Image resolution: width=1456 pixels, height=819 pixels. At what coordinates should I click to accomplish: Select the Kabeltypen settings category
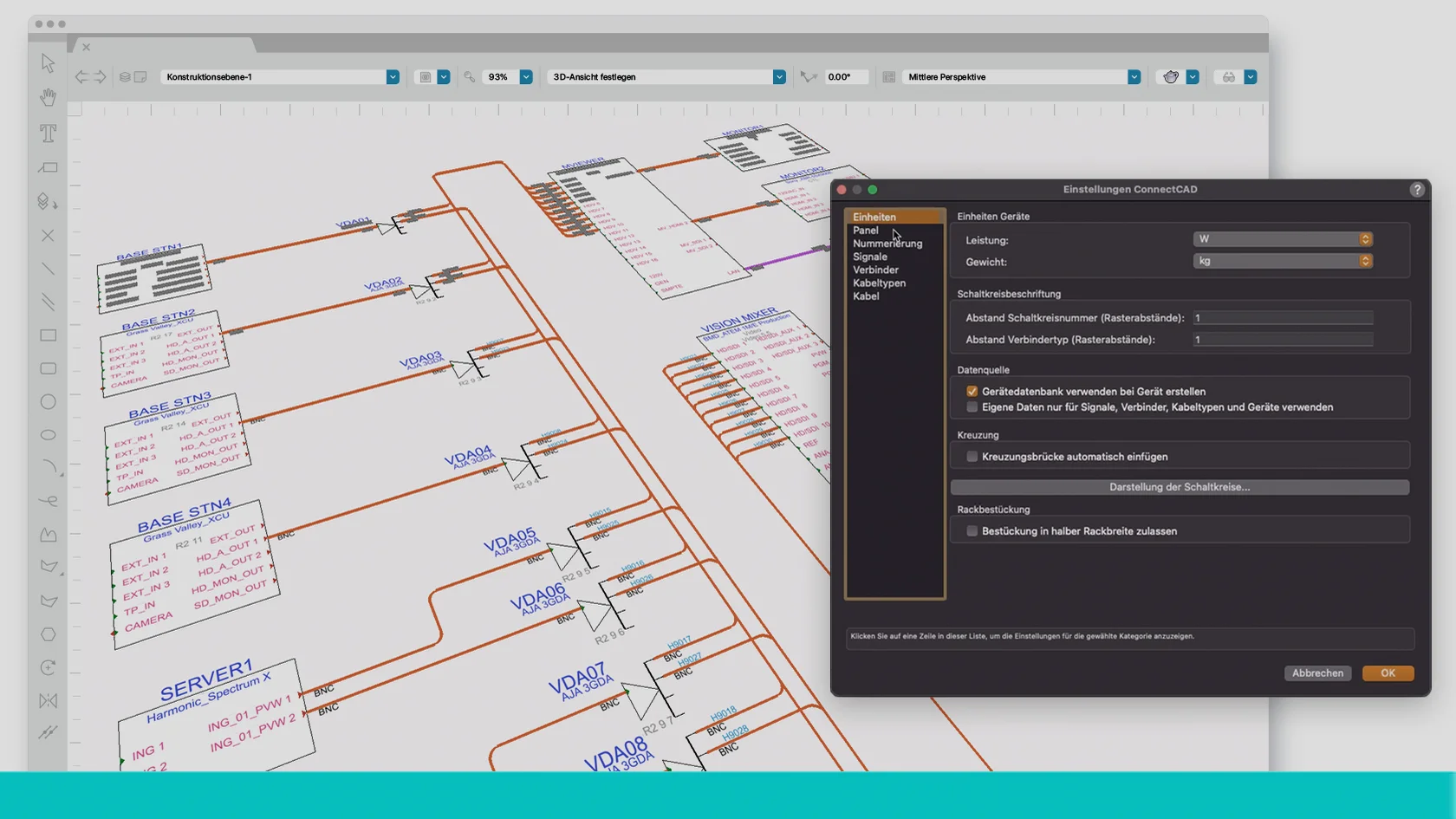[x=878, y=283]
